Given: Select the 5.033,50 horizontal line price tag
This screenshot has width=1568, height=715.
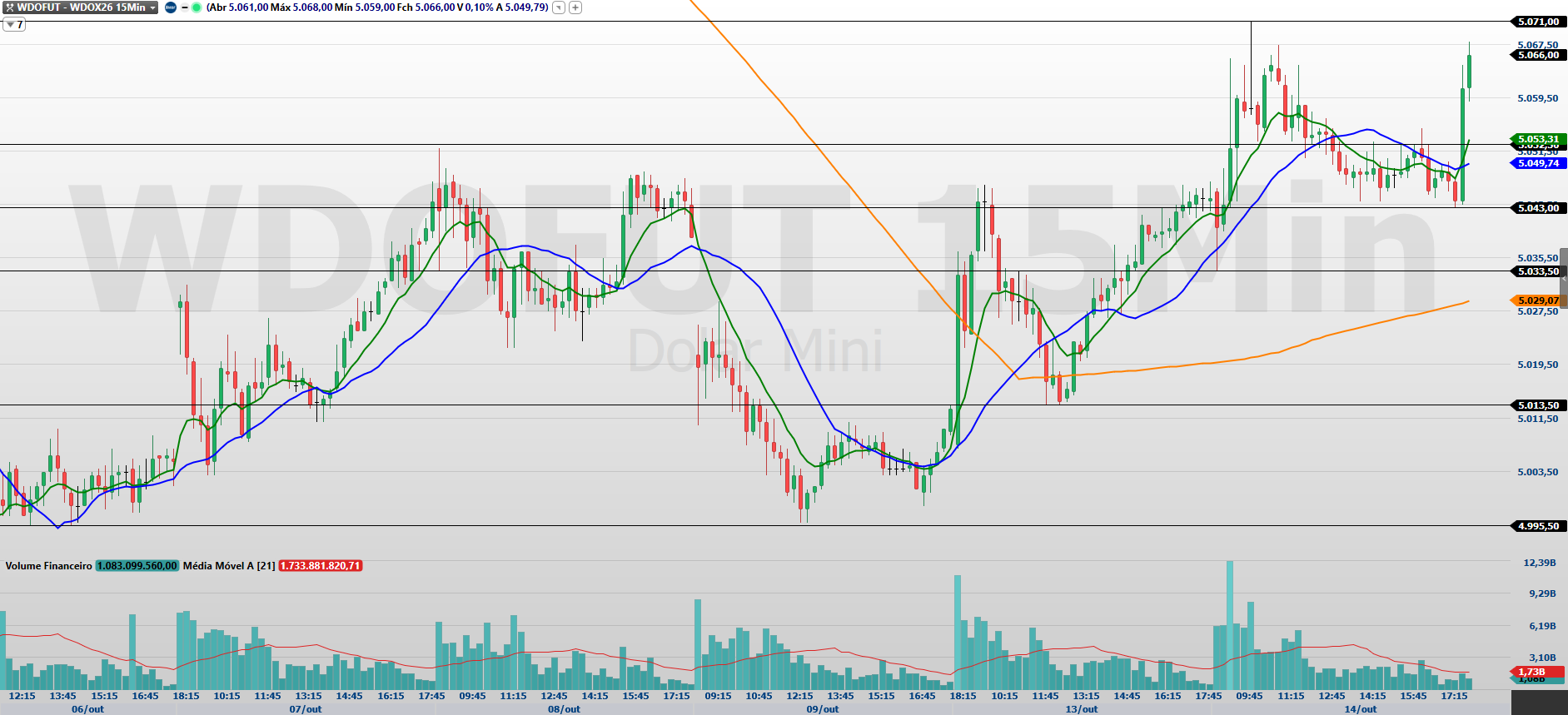Looking at the screenshot, I should tap(1537, 271).
